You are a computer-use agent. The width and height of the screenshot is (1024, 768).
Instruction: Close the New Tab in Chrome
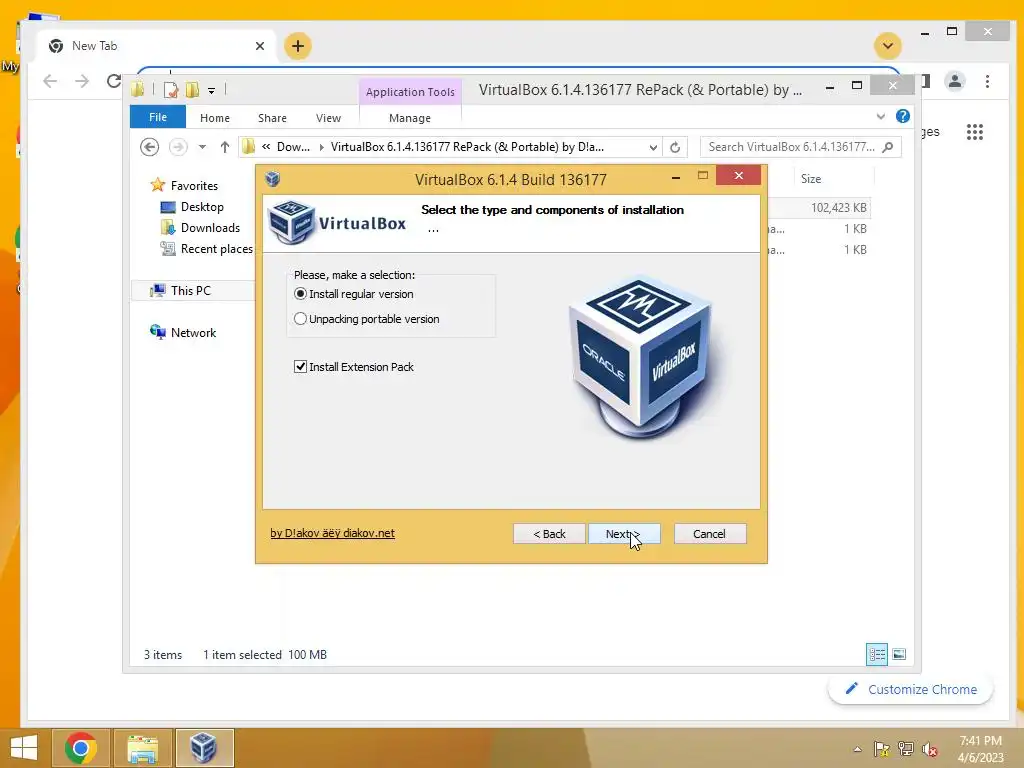pyautogui.click(x=260, y=46)
